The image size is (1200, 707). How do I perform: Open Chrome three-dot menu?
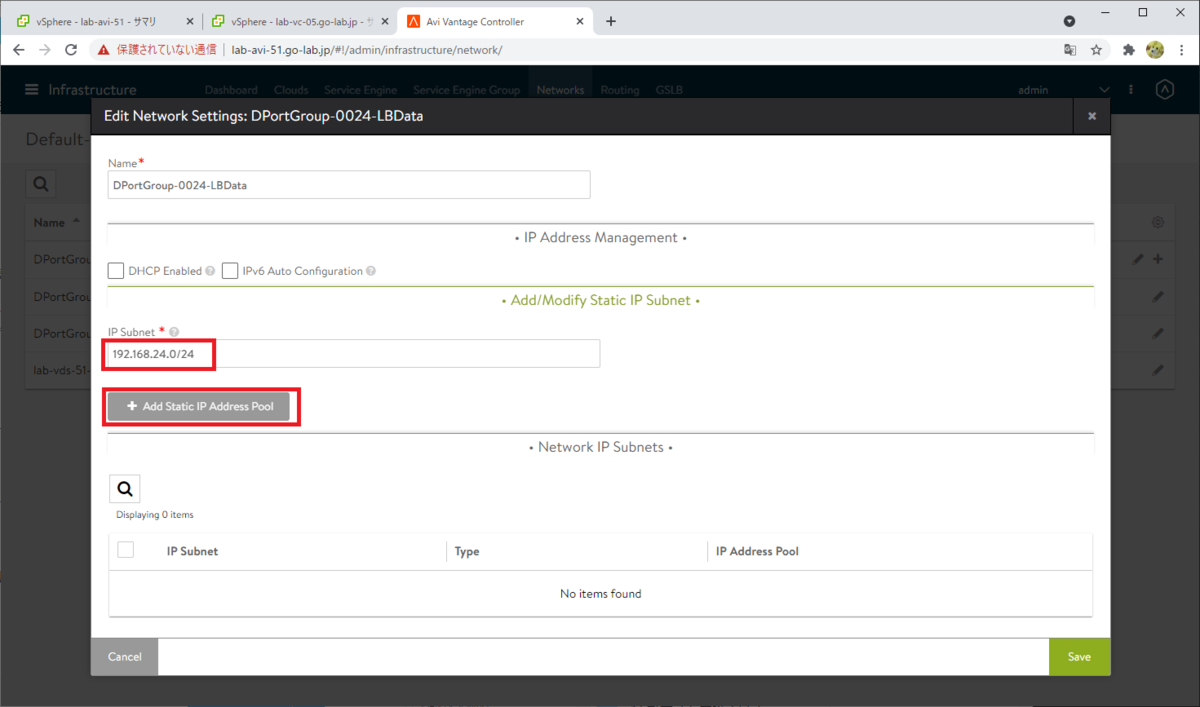[x=1182, y=49]
